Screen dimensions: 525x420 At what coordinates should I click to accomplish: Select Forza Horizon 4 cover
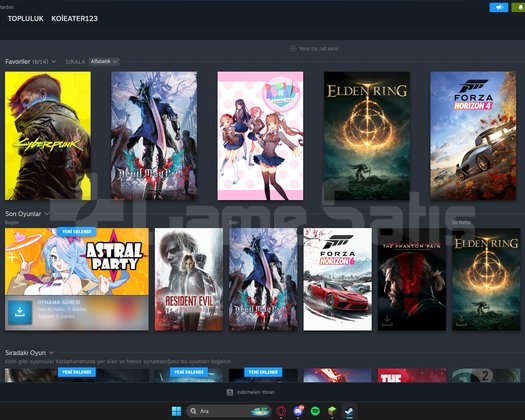tap(473, 136)
